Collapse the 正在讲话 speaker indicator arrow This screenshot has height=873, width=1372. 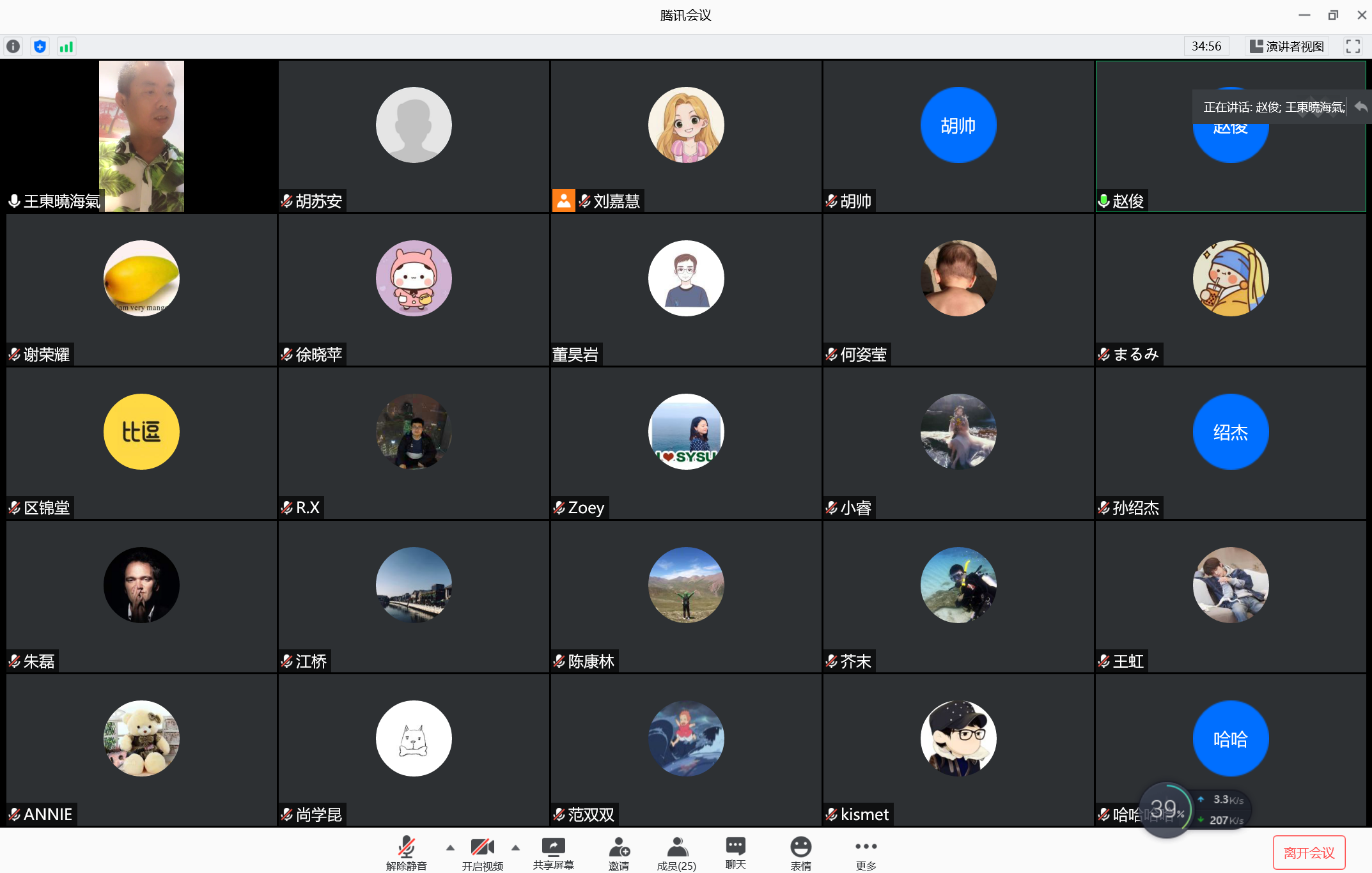1360,107
